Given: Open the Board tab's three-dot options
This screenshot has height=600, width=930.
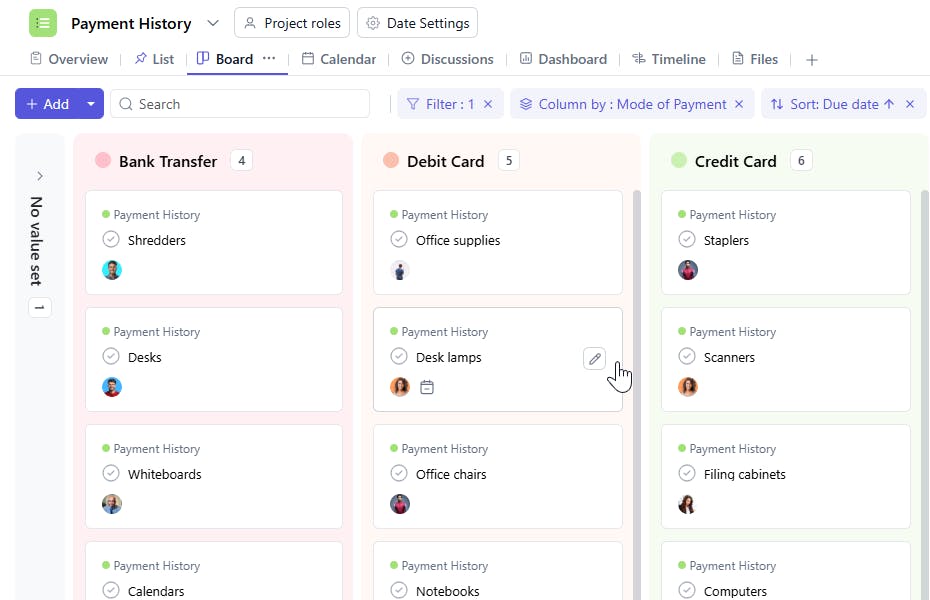Looking at the screenshot, I should 269,59.
